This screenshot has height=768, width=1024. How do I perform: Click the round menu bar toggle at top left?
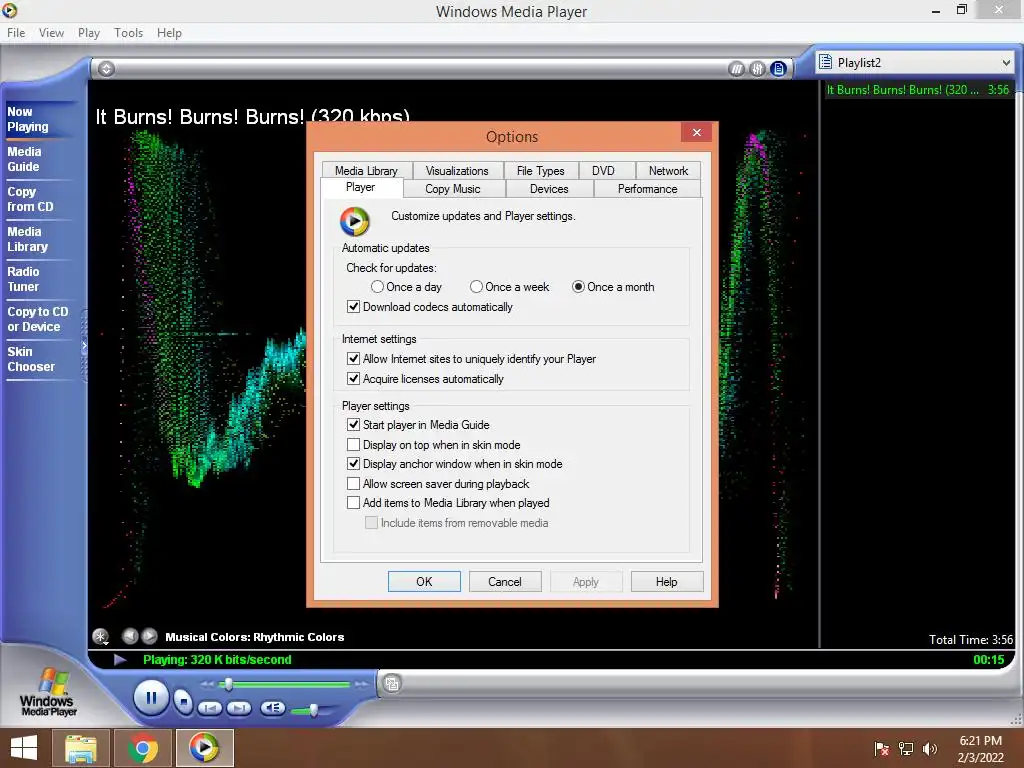[x=106, y=69]
